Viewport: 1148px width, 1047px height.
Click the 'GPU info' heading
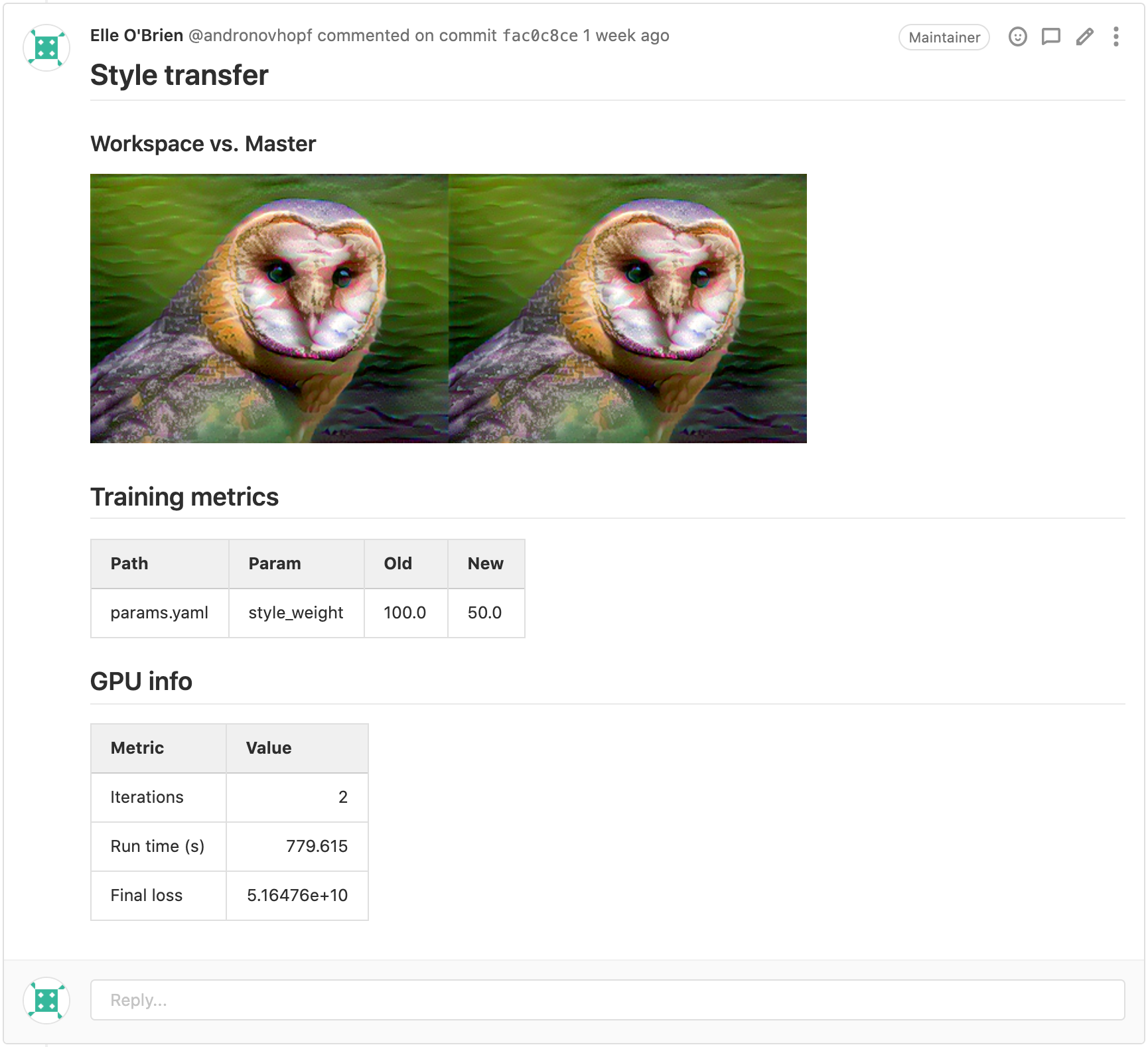point(141,681)
